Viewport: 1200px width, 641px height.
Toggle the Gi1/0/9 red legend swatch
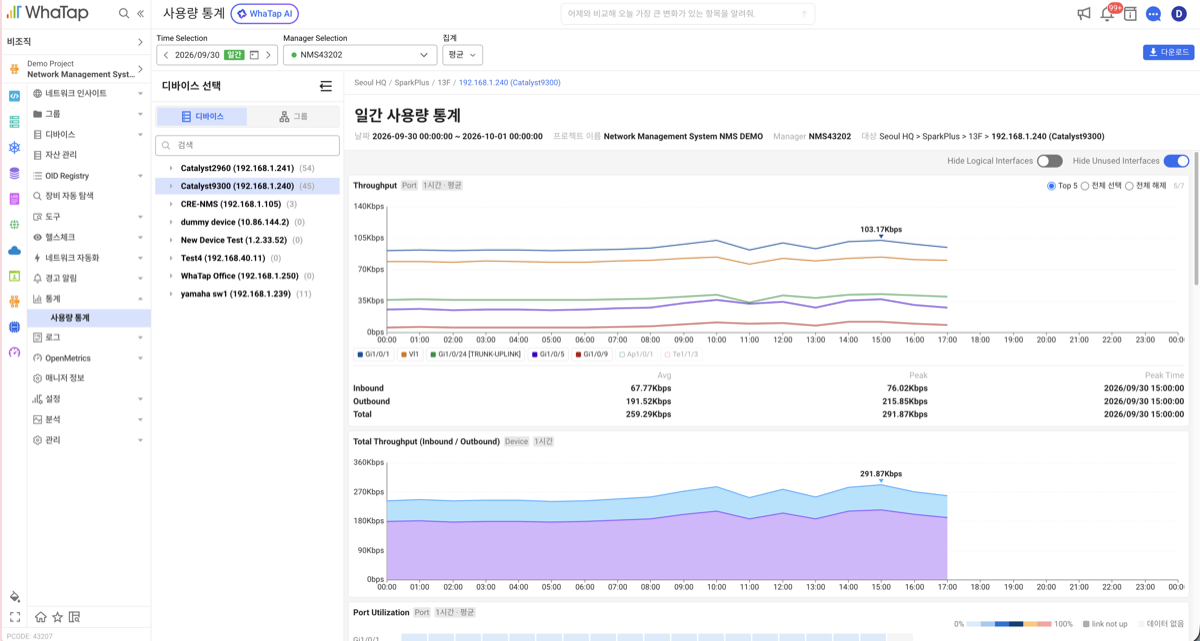[579, 354]
